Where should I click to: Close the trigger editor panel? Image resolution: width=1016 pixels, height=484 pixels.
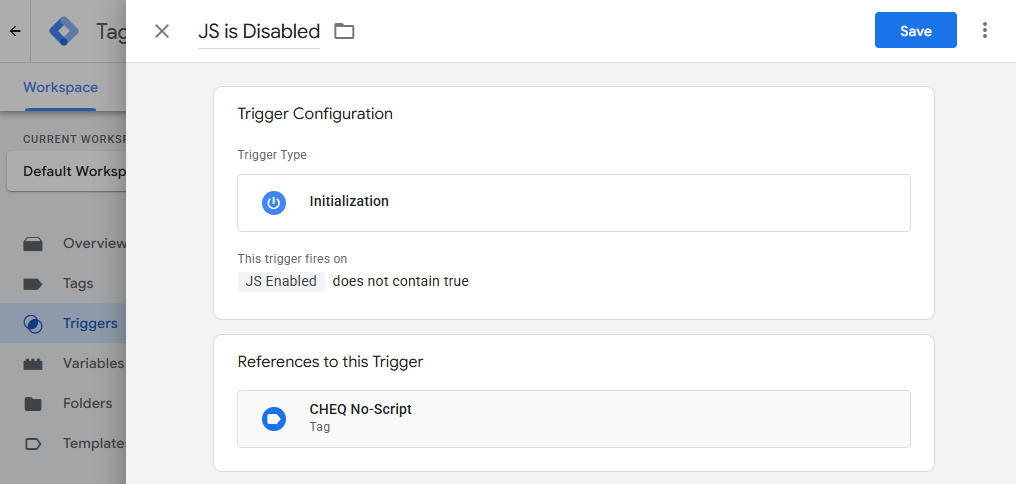(162, 31)
